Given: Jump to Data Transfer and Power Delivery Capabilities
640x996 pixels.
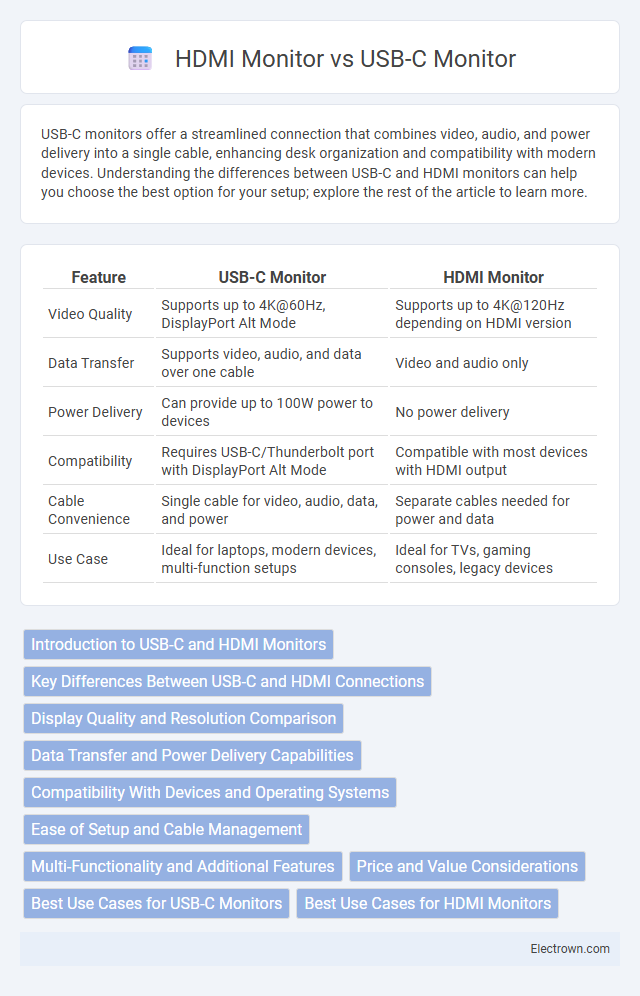Looking at the screenshot, I should 192,755.
